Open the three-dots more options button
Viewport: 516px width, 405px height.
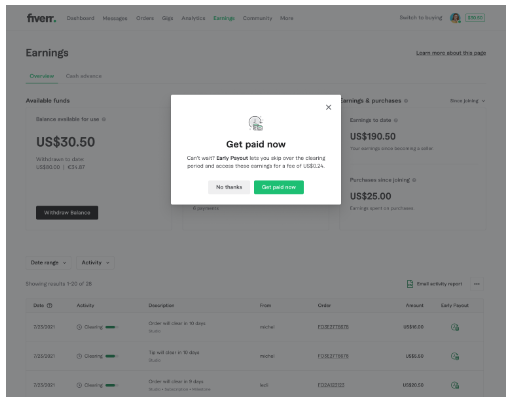click(x=477, y=284)
